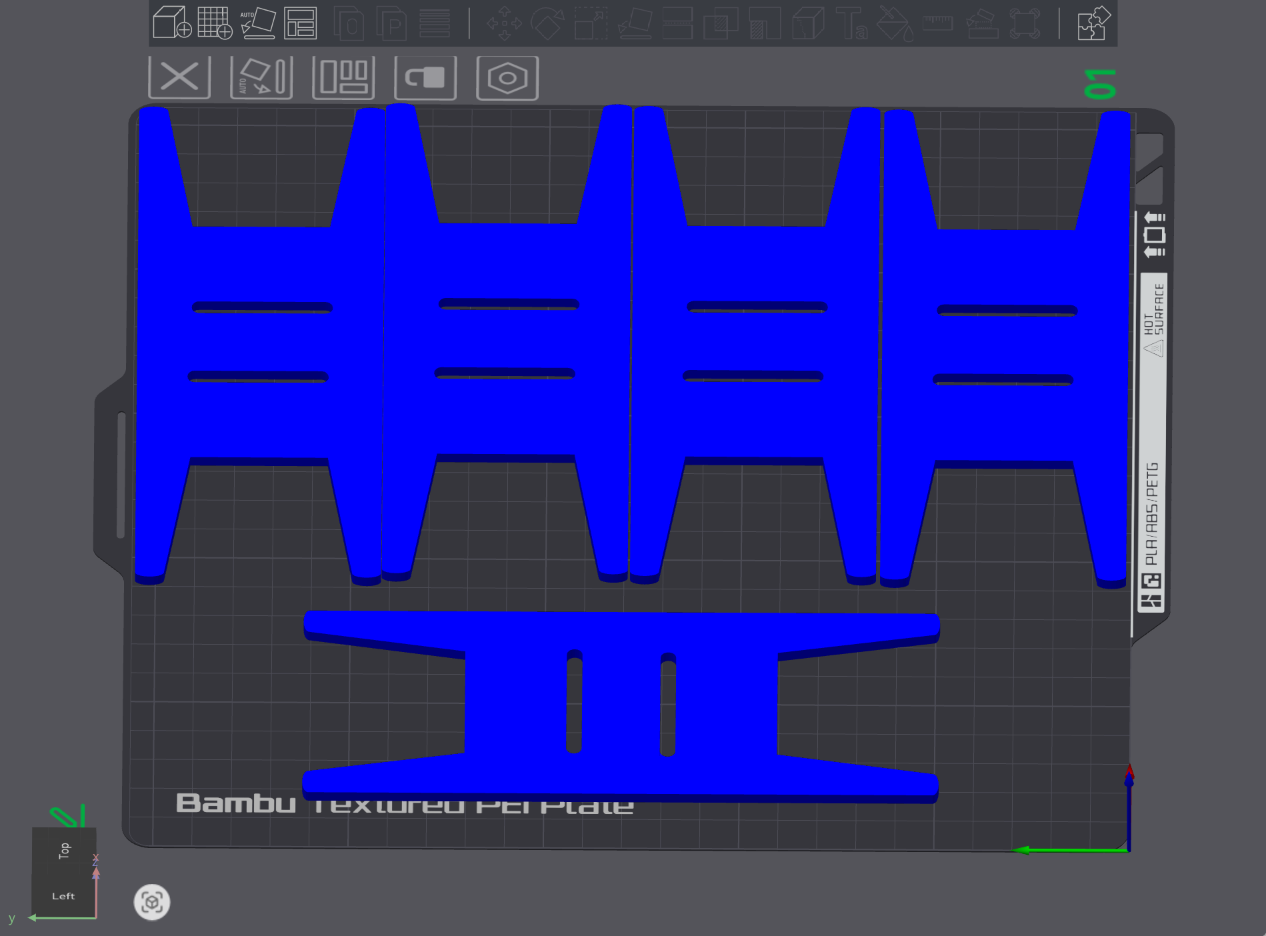Select the third vertical blue model
Image resolution: width=1266 pixels, height=936 pixels.
755,345
